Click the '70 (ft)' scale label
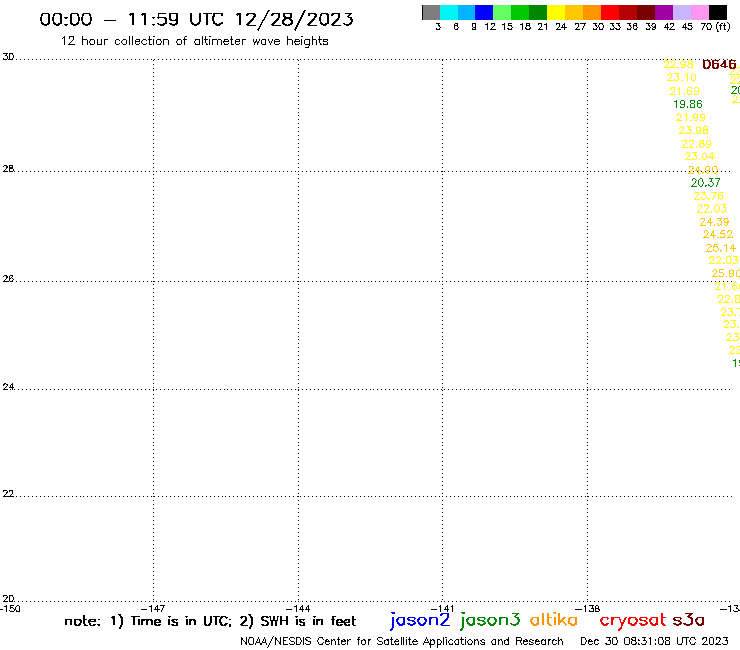 point(715,26)
